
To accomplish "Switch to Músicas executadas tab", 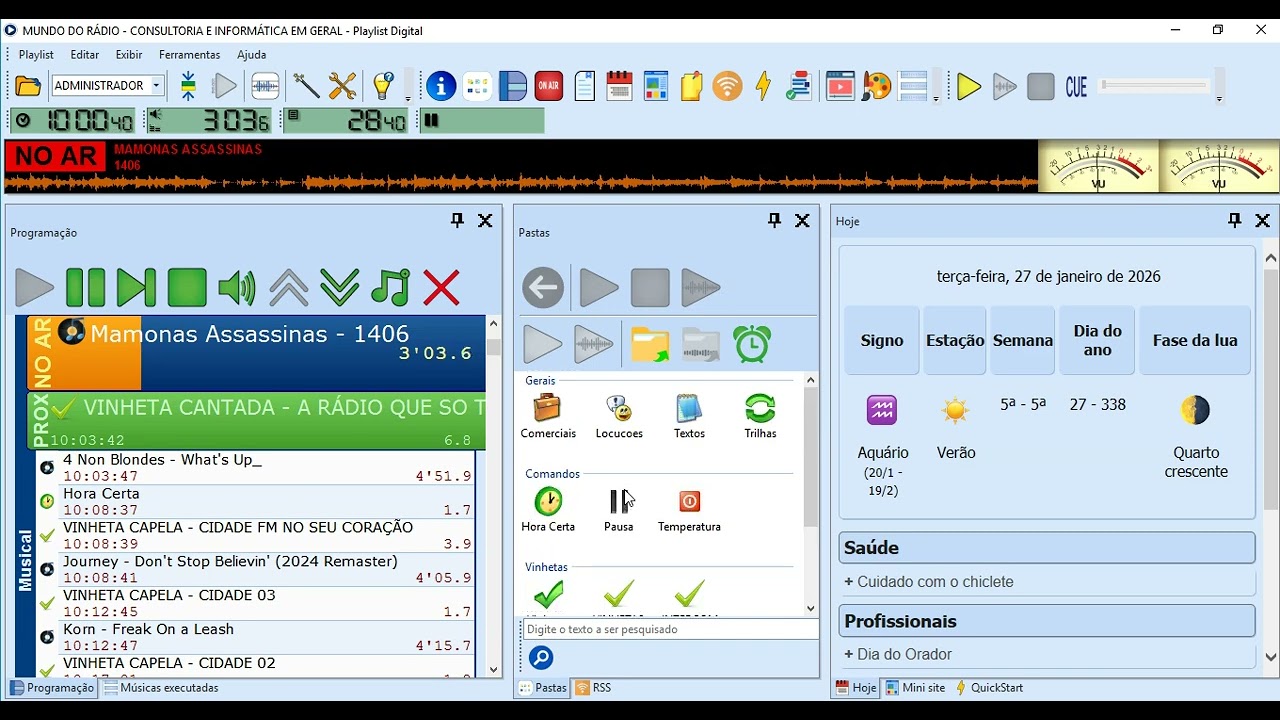I will click(x=161, y=688).
